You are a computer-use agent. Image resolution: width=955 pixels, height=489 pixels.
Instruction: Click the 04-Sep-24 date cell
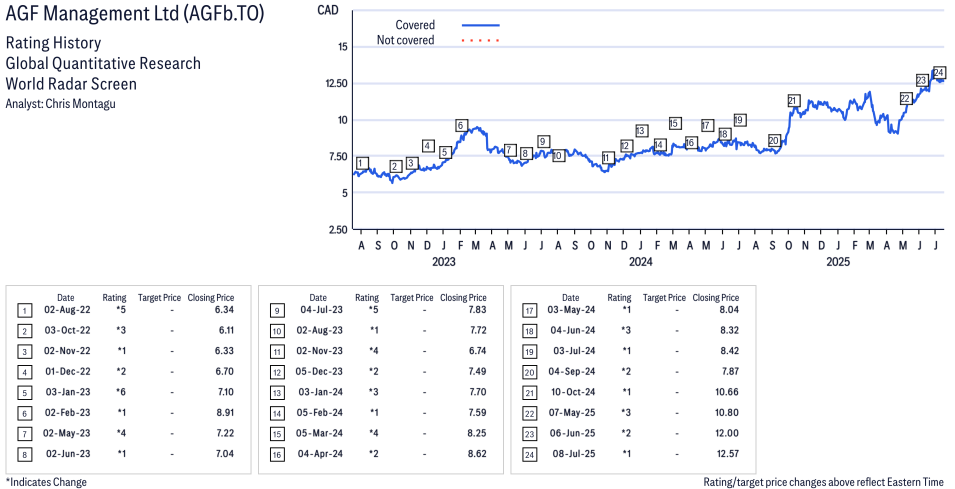[573, 371]
